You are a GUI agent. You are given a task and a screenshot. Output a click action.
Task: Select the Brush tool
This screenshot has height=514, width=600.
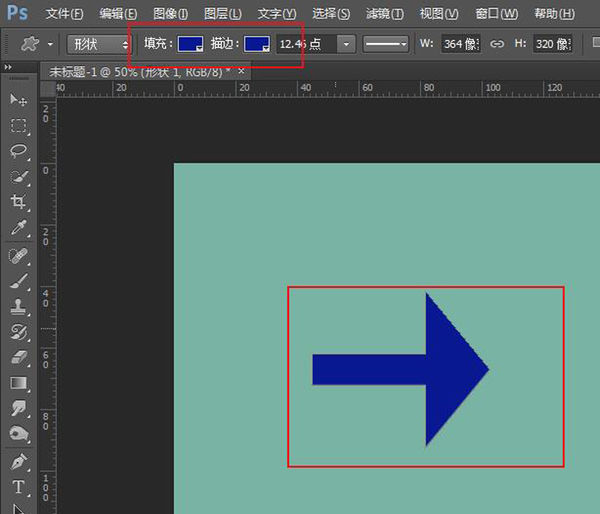18,281
